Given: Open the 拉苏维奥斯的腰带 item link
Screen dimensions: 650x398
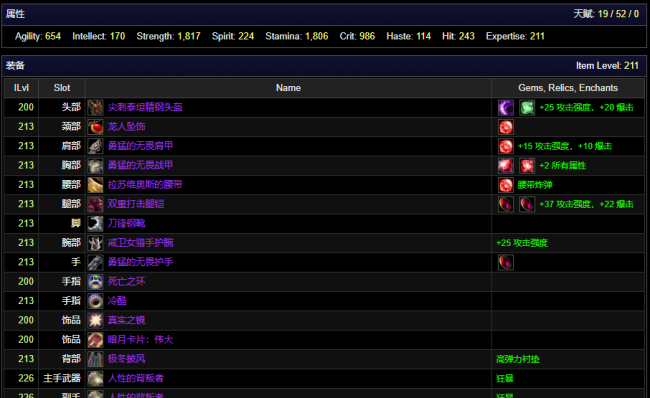Looking at the screenshot, I should (x=145, y=184).
